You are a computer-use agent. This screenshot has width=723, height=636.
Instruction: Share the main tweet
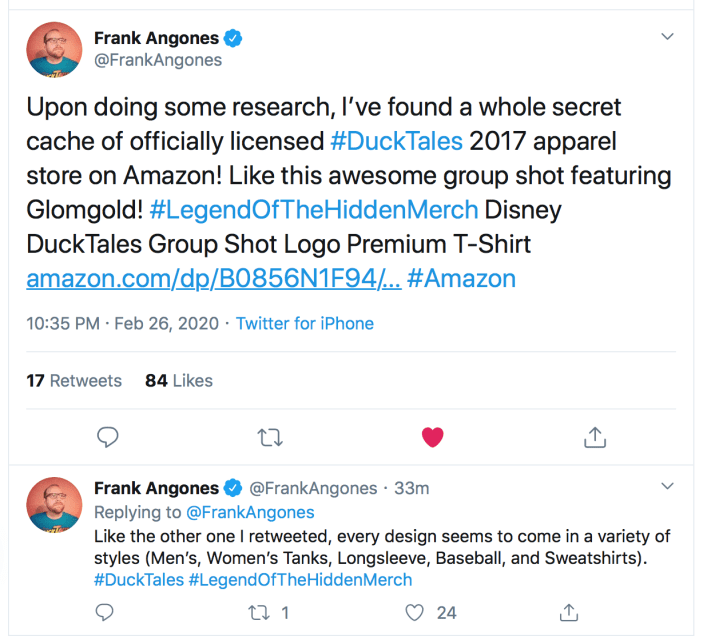594,437
